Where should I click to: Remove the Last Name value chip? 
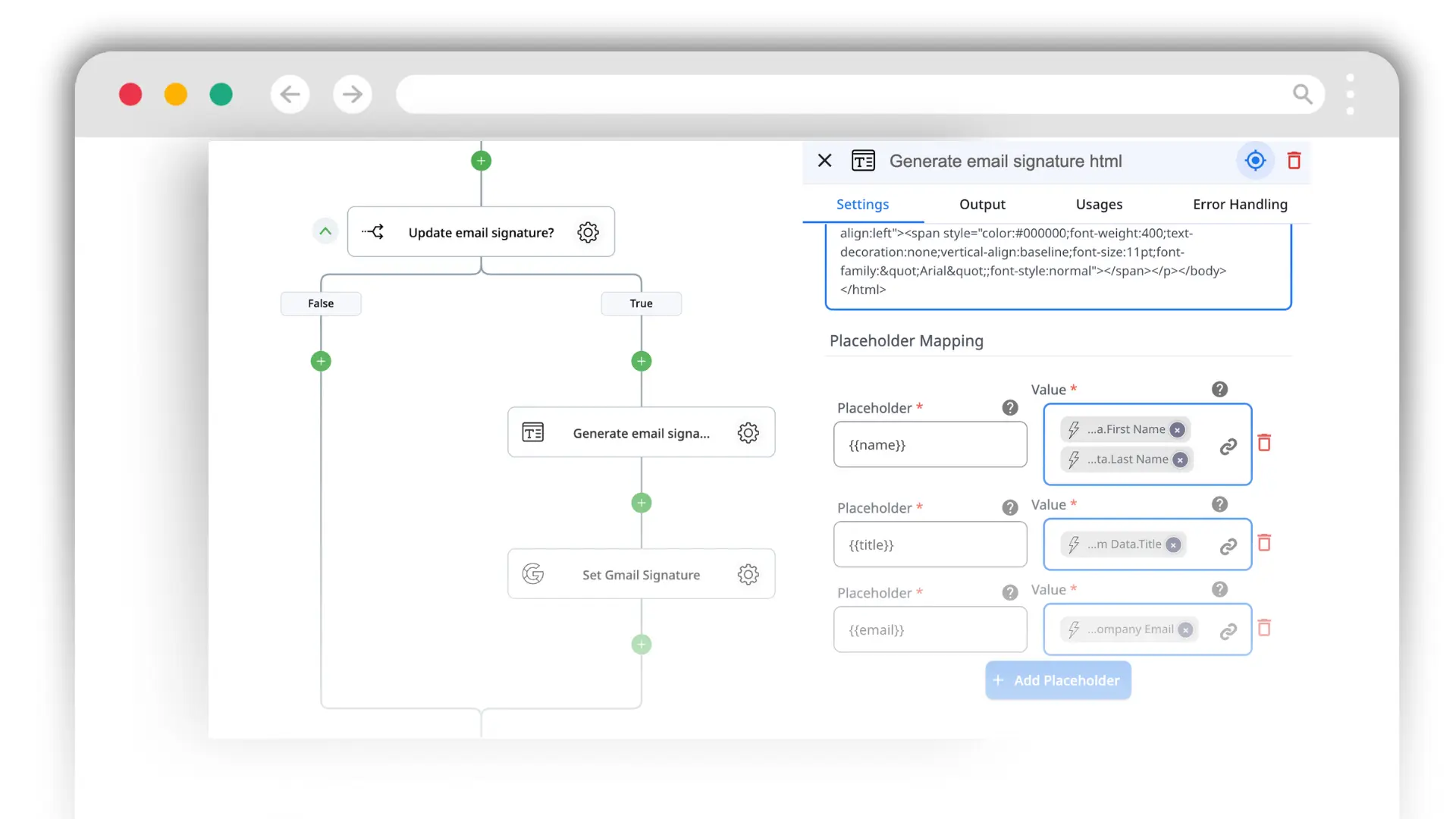pyautogui.click(x=1180, y=460)
